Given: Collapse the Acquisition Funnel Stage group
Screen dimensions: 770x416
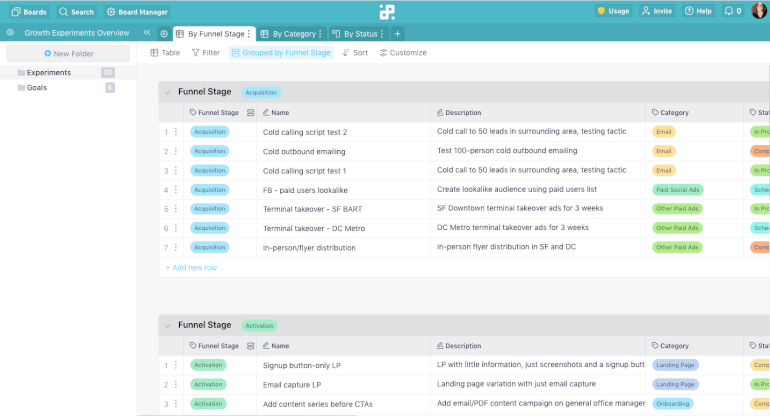Looking at the screenshot, I should click(167, 92).
